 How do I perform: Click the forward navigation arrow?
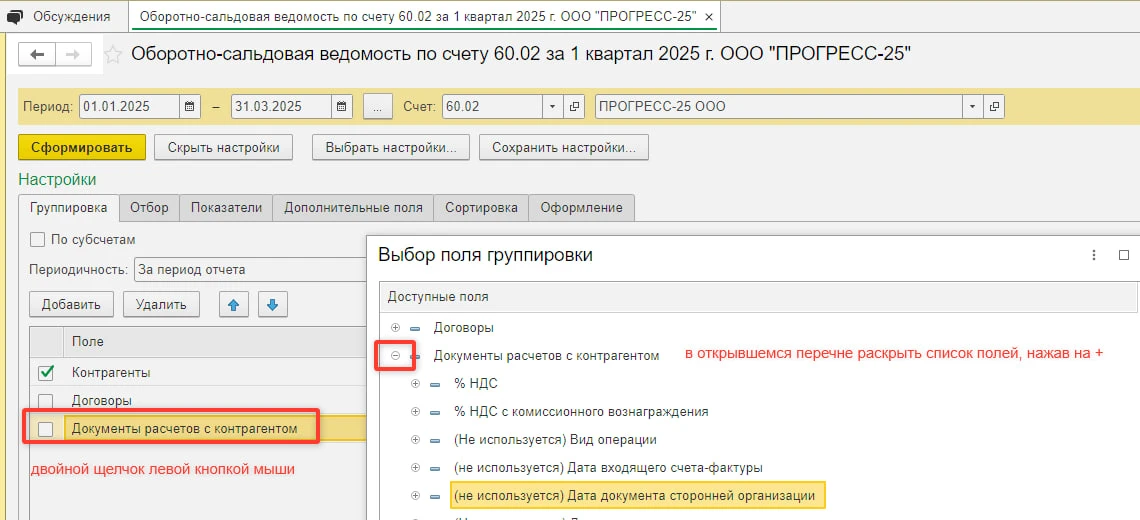click(73, 55)
